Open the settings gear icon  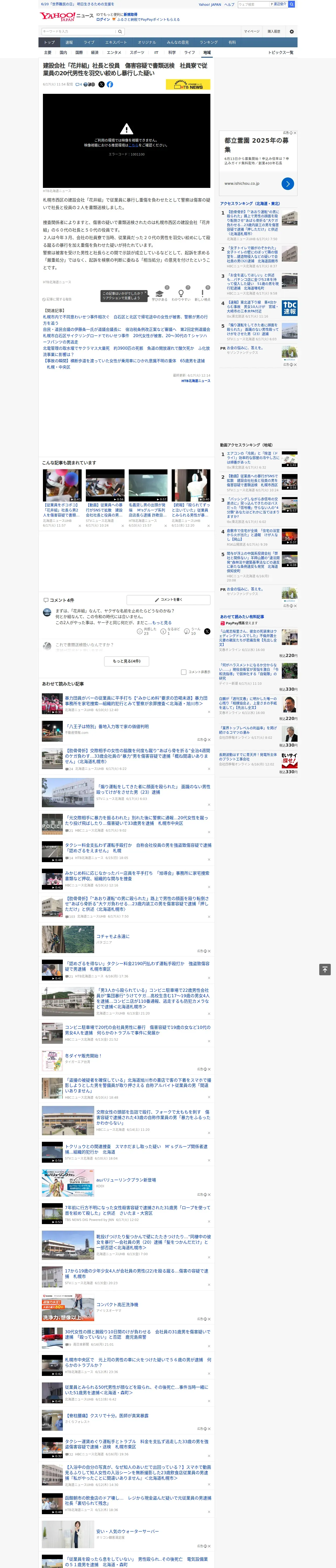(x=292, y=32)
